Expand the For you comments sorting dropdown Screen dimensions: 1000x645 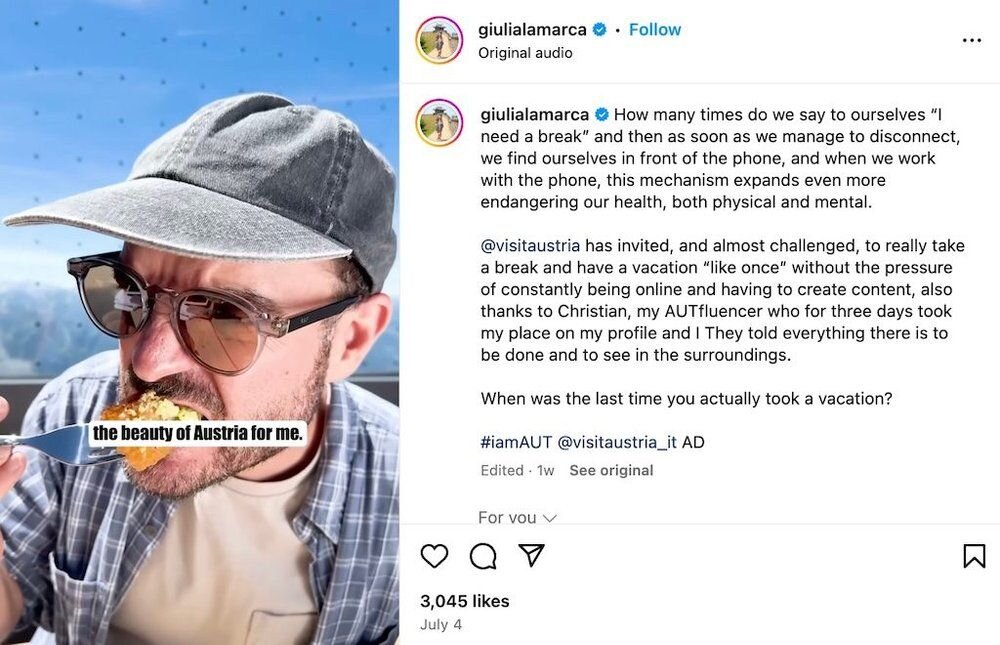point(517,517)
